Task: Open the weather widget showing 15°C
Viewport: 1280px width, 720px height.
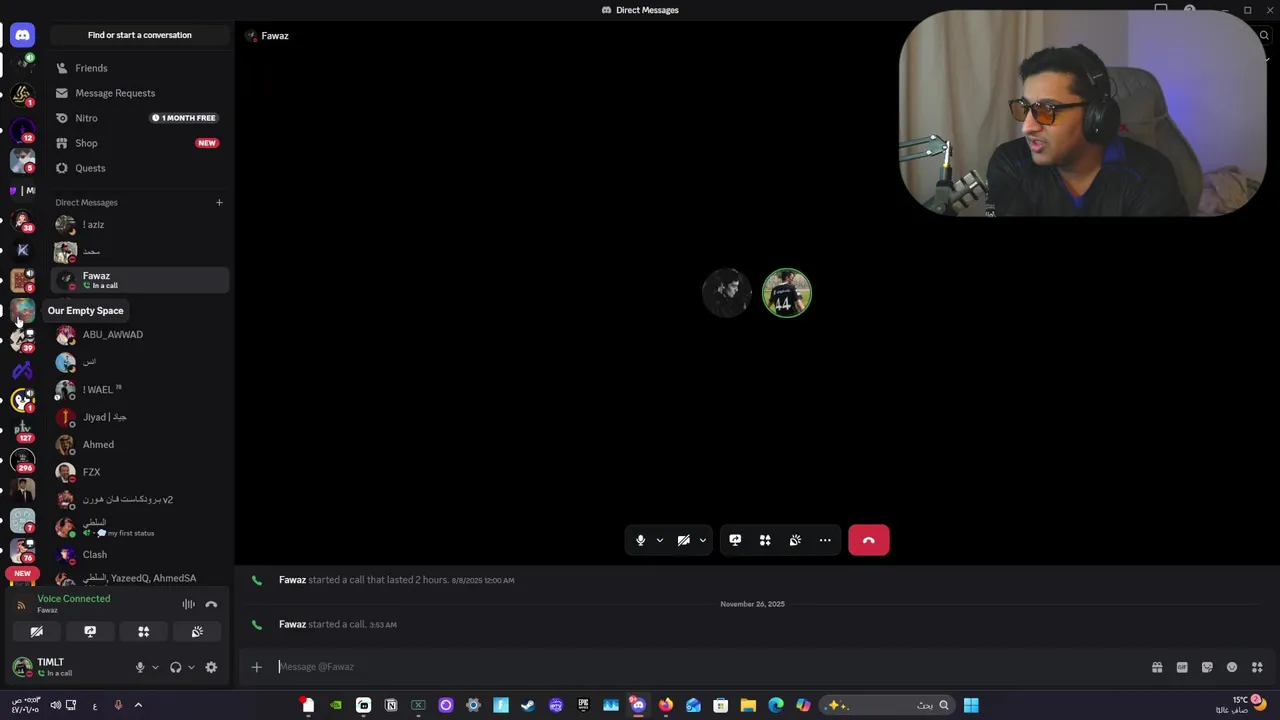Action: coord(1241,705)
